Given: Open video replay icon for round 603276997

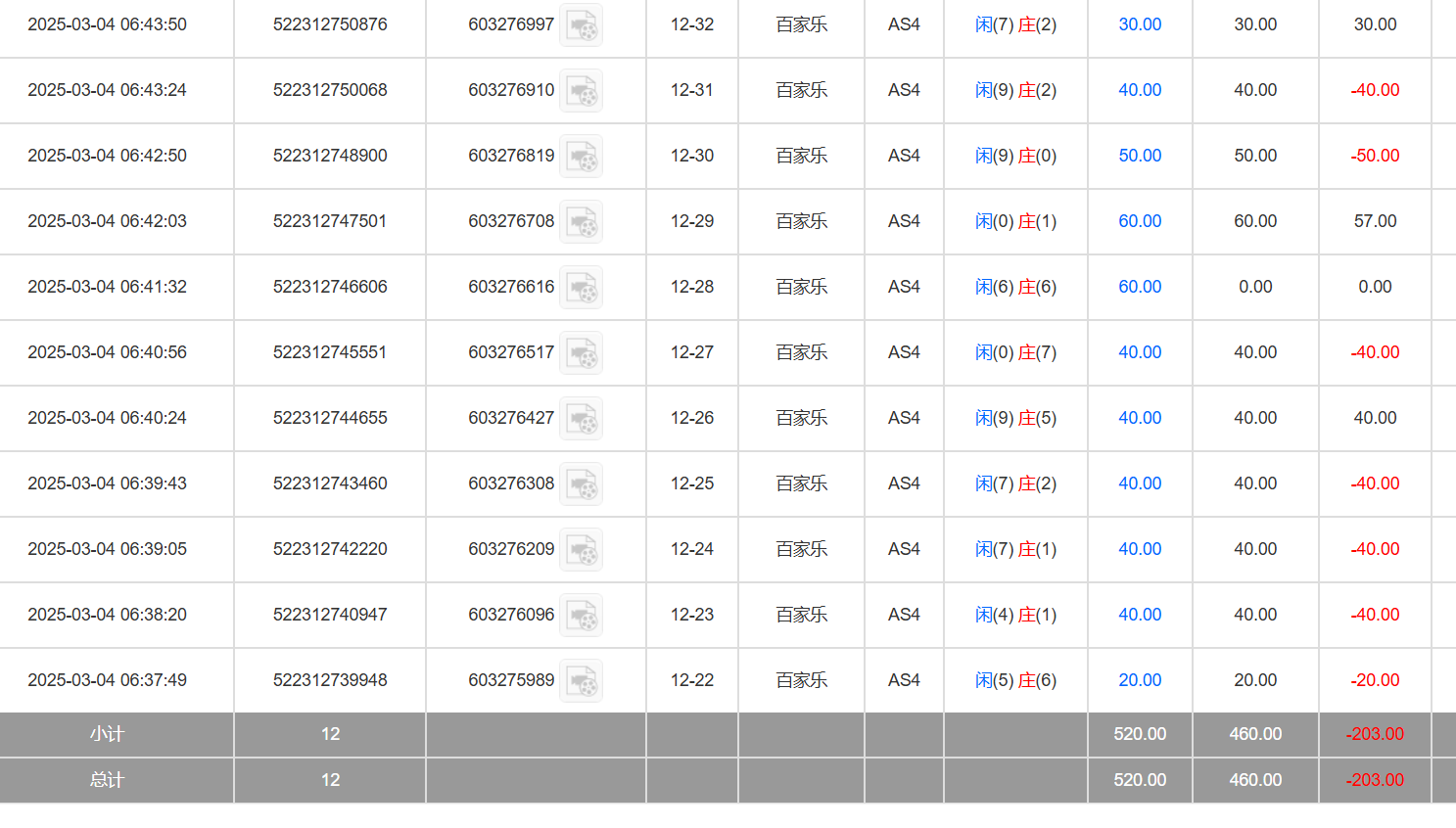Looking at the screenshot, I should point(582,25).
